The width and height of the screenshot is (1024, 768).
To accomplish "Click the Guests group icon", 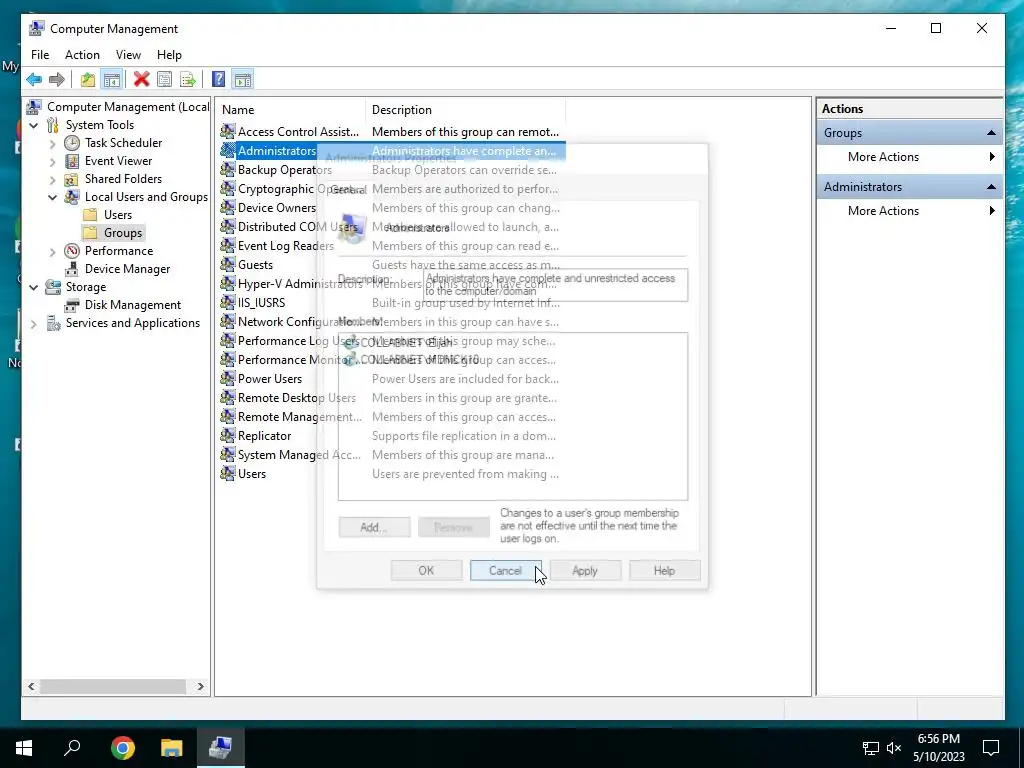I will coord(227,264).
